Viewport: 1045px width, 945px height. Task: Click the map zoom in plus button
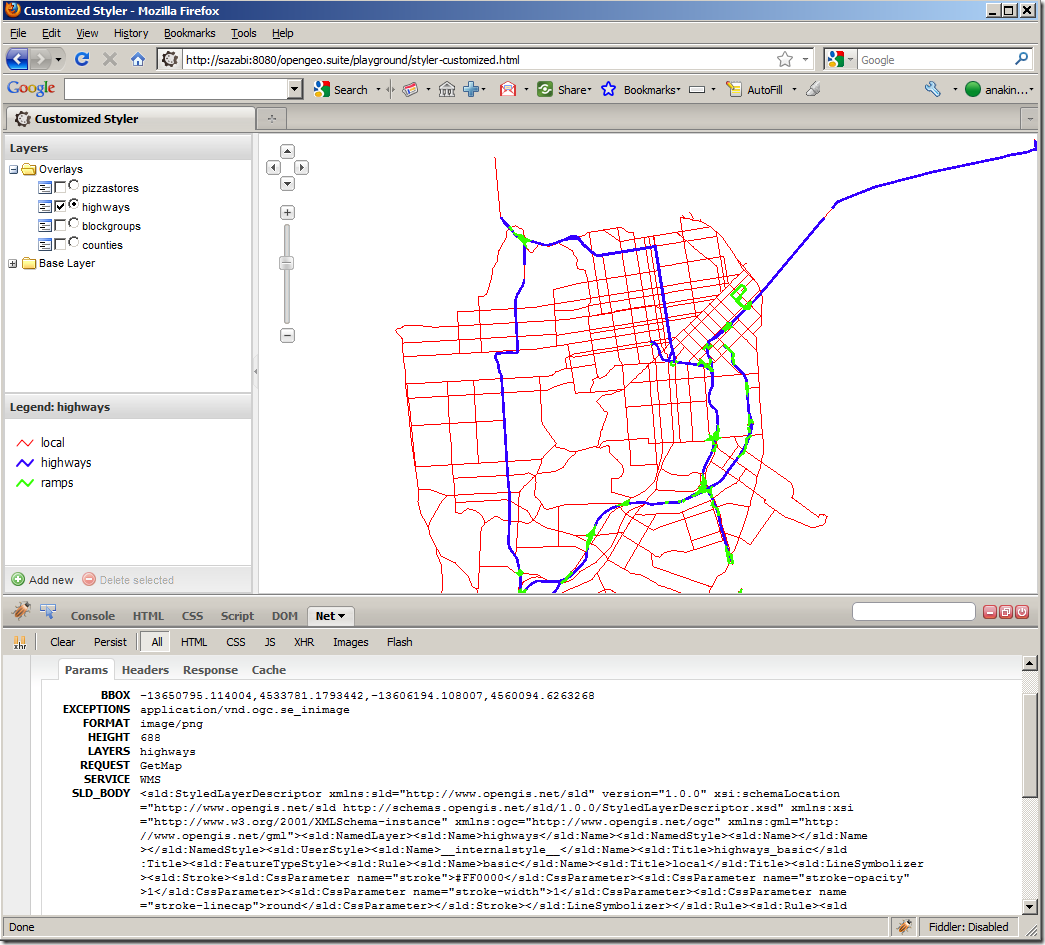(287, 213)
